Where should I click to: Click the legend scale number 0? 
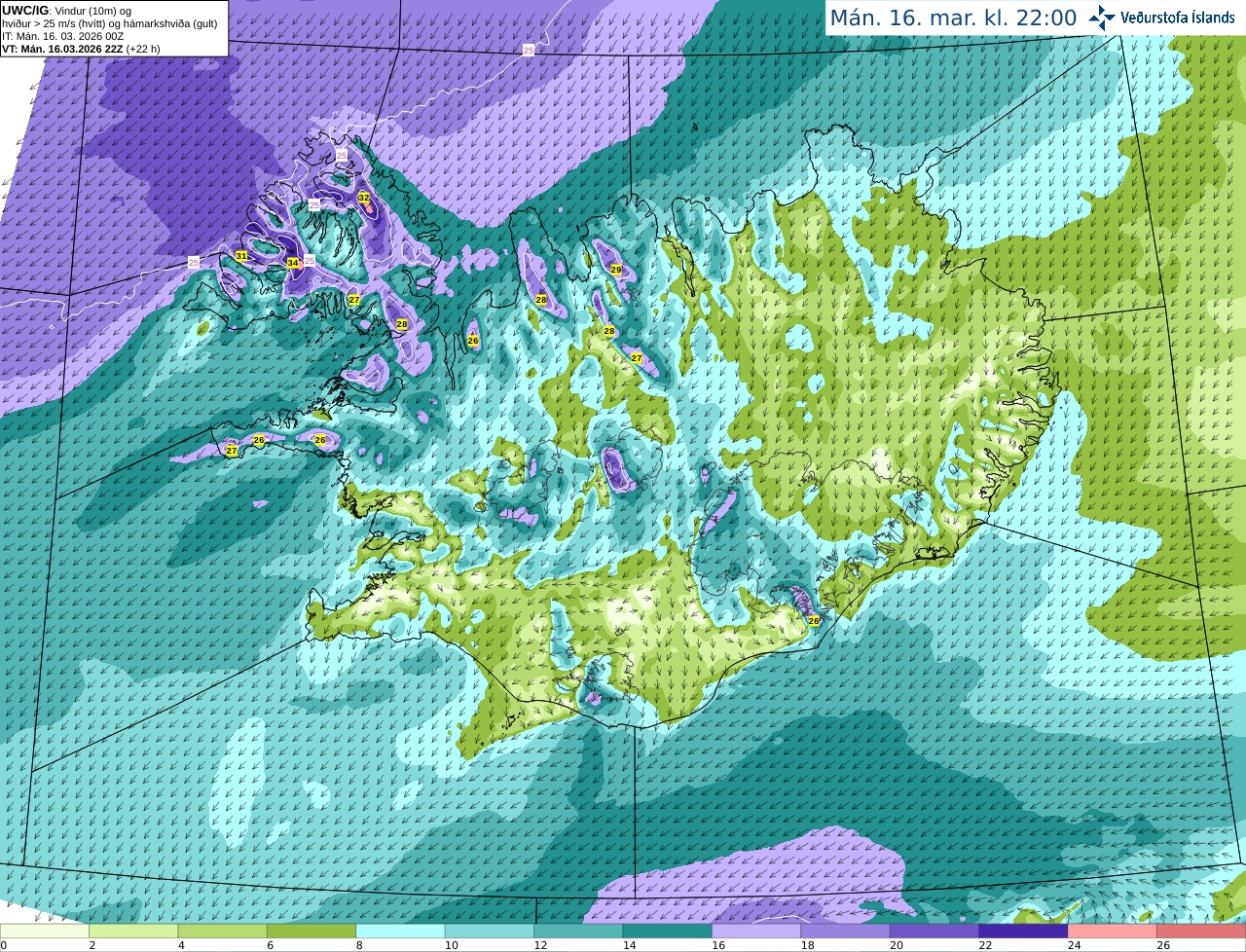point(4,945)
